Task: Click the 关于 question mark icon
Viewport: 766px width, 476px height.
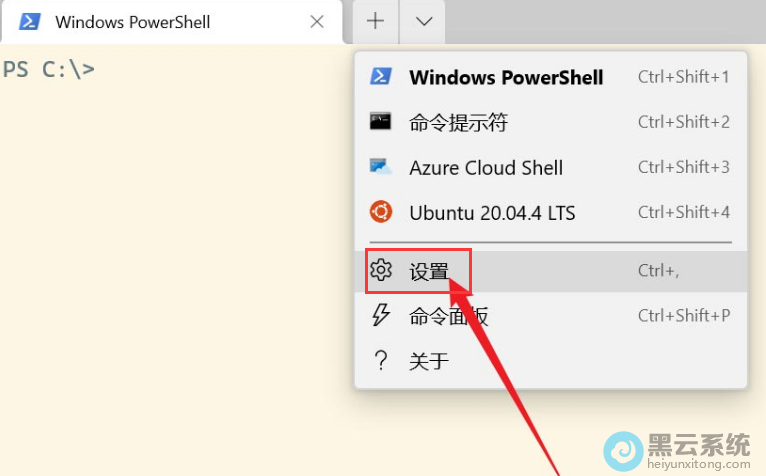Action: (381, 361)
